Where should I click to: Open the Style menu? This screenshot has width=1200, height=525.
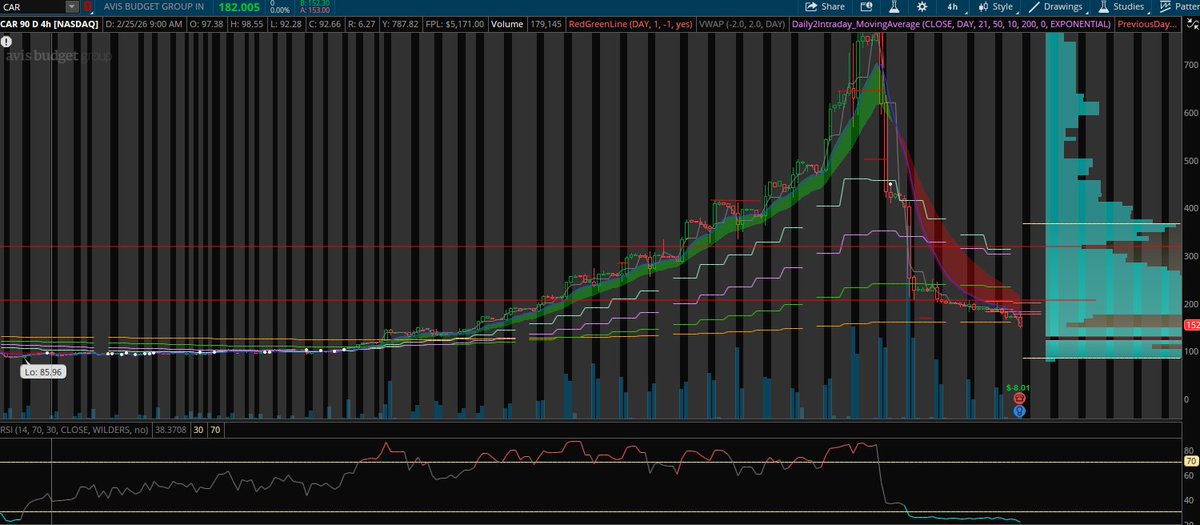click(x=996, y=6)
